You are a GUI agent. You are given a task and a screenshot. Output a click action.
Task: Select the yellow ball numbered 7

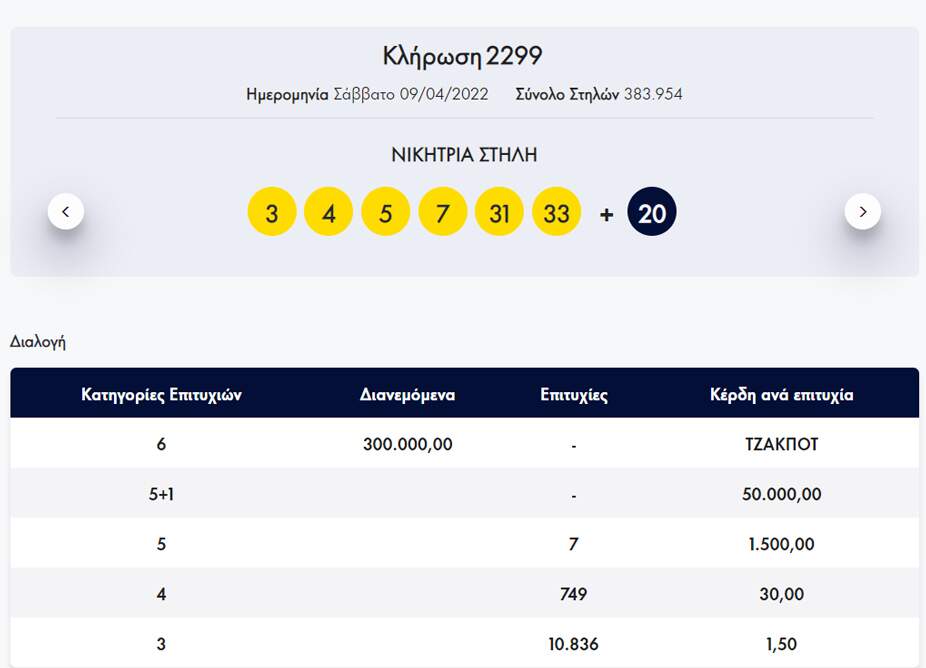(x=443, y=213)
